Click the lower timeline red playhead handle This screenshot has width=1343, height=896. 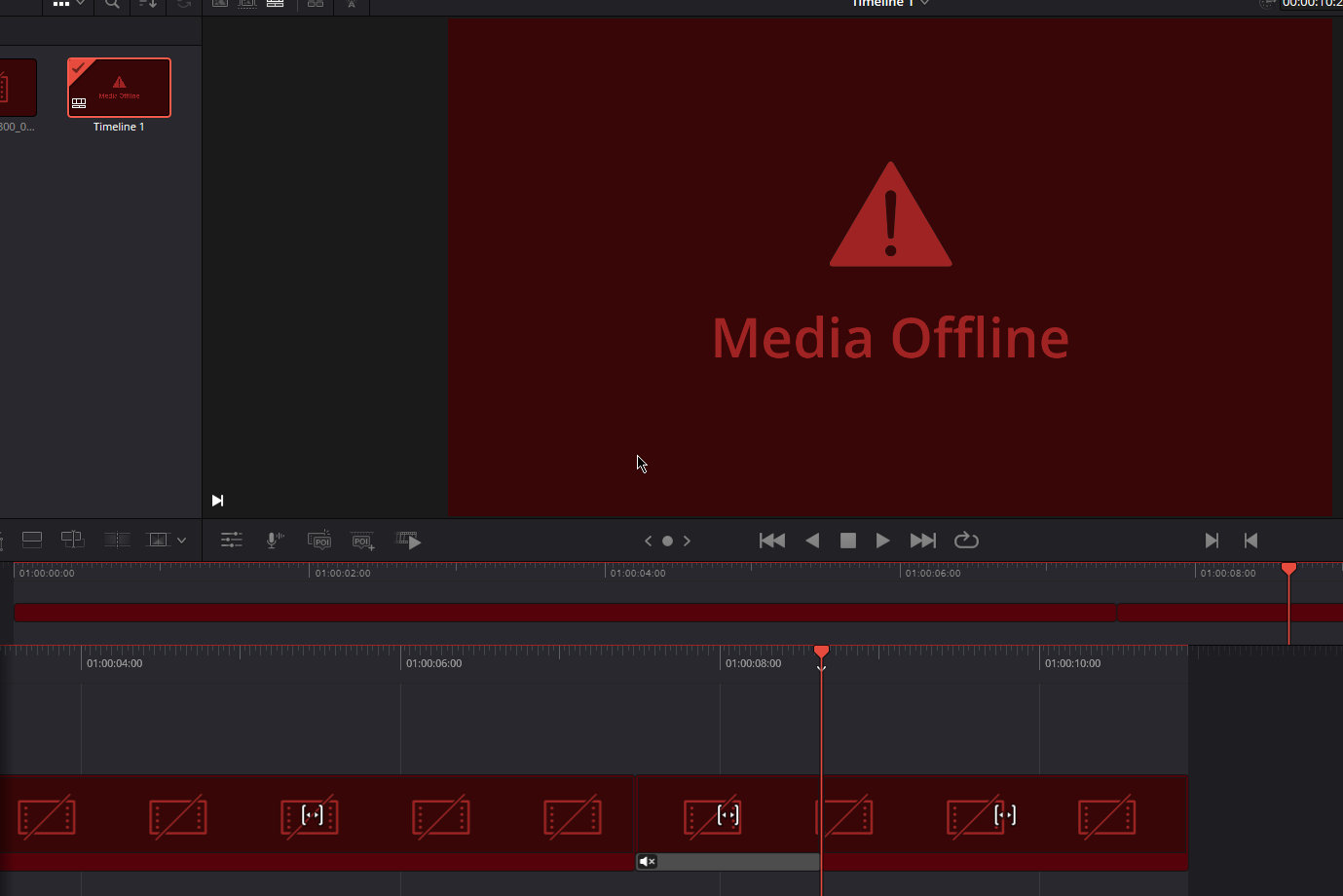(821, 652)
